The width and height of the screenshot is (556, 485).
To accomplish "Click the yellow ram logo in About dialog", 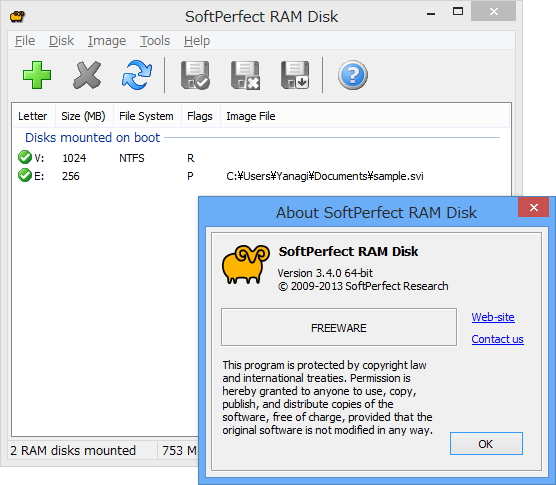I will click(x=245, y=264).
